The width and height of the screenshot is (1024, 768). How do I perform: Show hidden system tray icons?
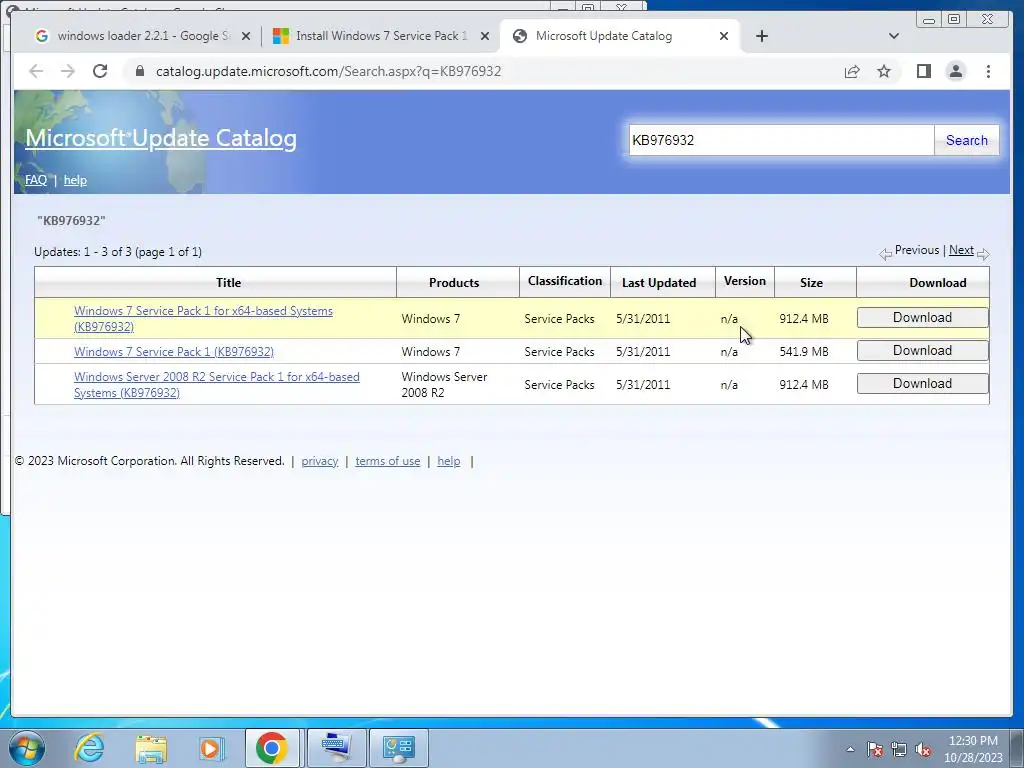[850, 749]
